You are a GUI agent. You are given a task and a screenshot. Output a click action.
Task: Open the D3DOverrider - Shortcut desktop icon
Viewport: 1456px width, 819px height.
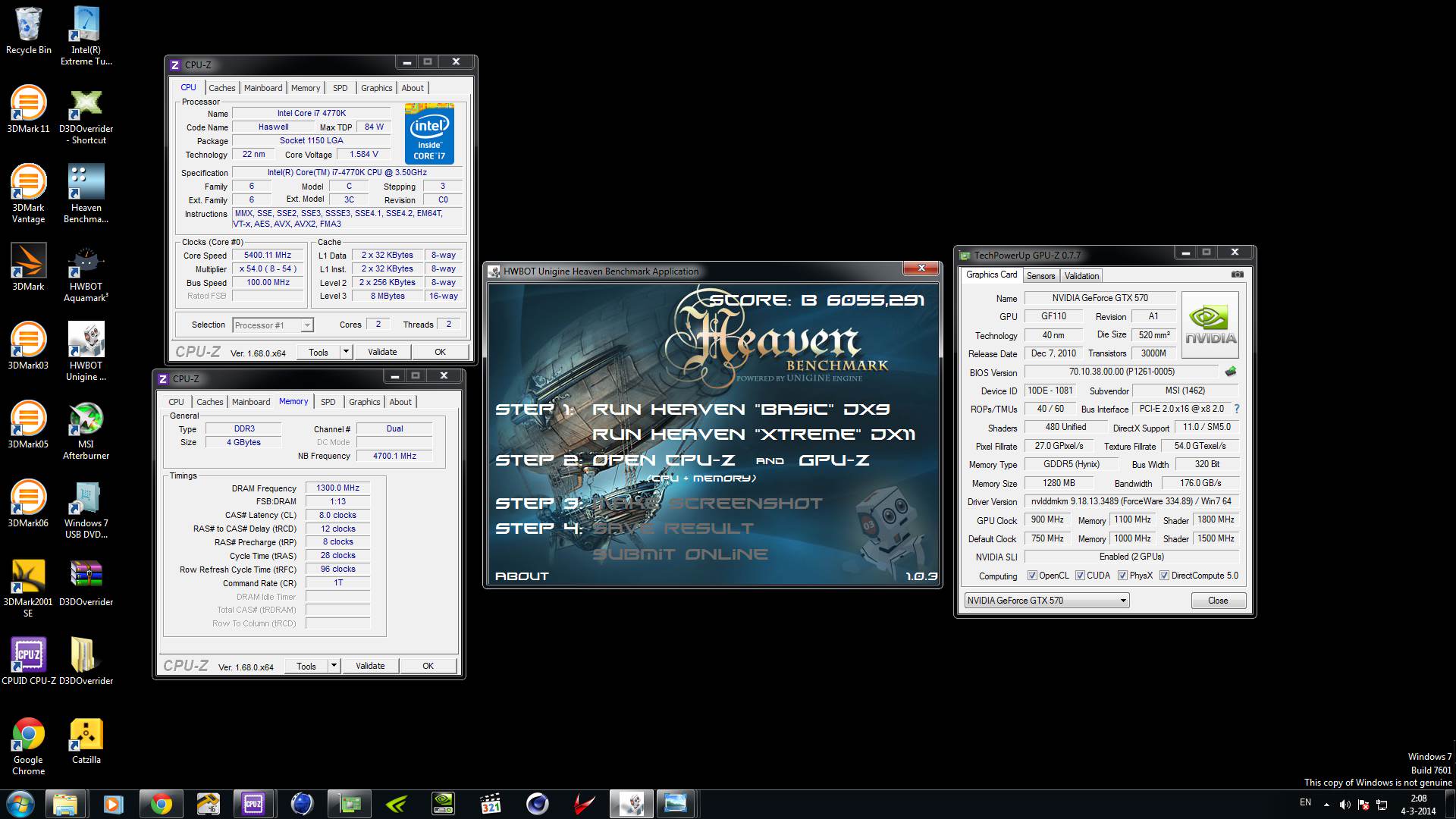click(x=86, y=115)
